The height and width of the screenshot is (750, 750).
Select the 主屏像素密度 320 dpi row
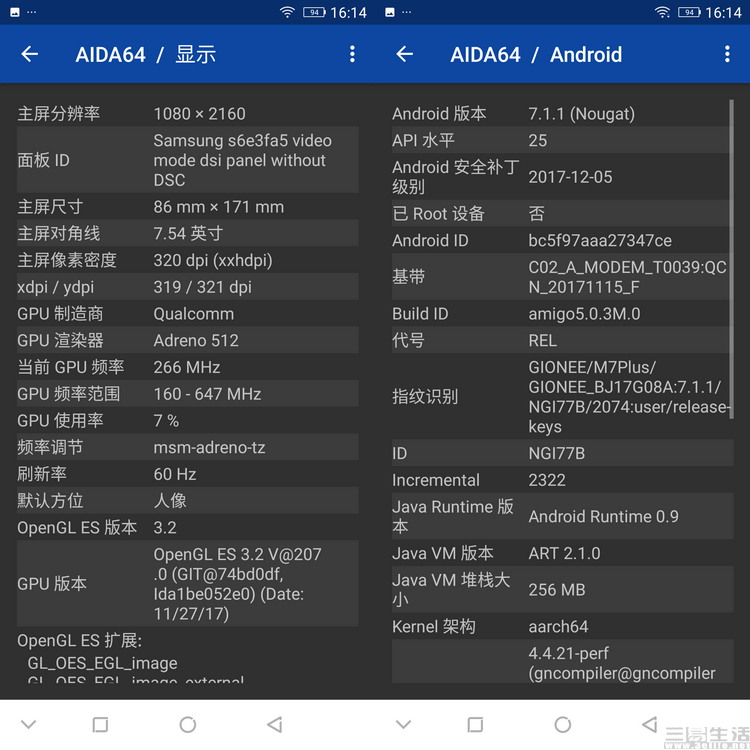pos(188,260)
